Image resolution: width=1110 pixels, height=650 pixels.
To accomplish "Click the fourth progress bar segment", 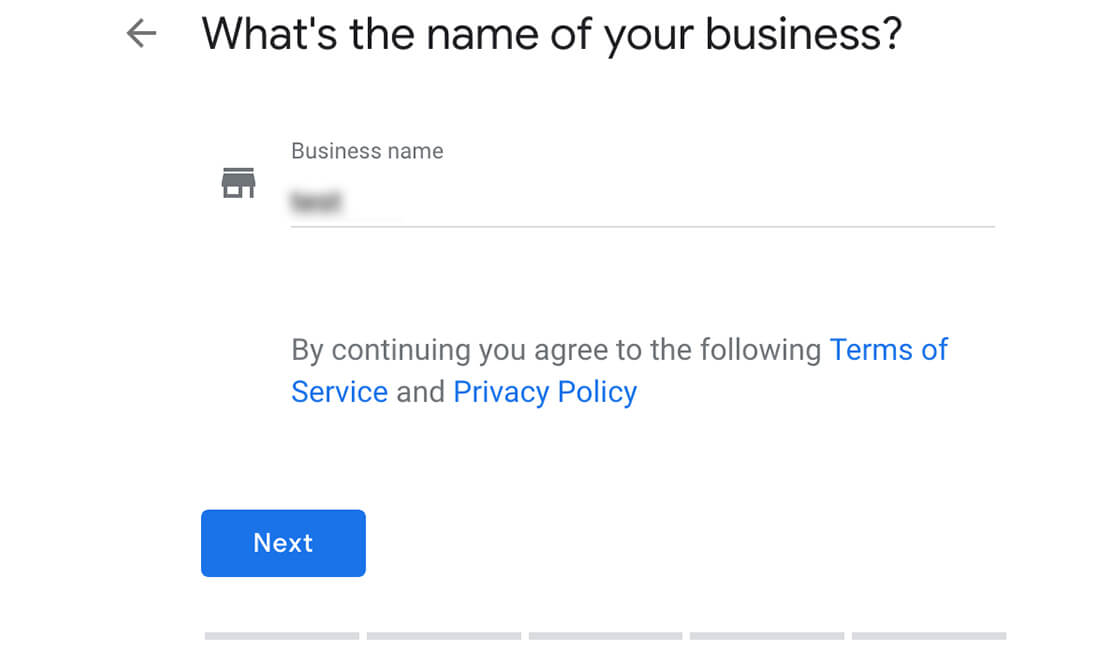I will click(767, 636).
